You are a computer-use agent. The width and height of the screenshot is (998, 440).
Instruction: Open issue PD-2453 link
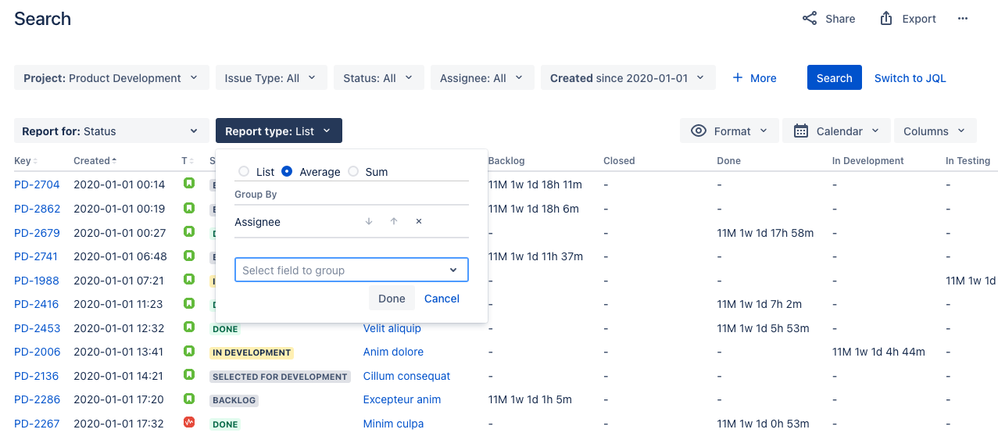click(x=37, y=328)
